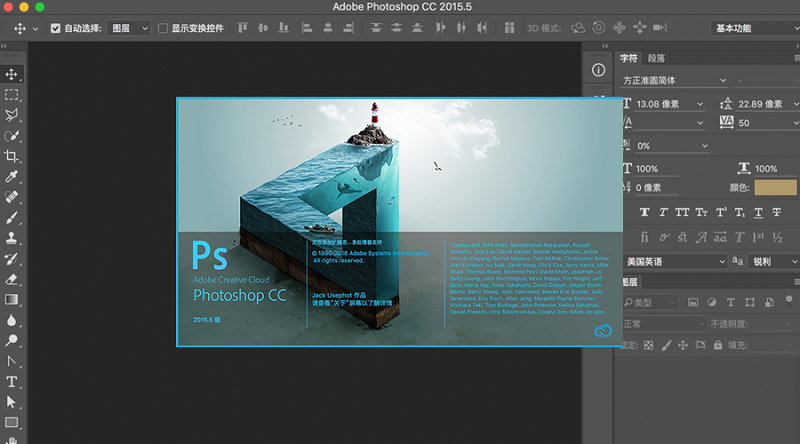Open the Info panel icon
This screenshot has width=800, height=444.
(x=598, y=70)
